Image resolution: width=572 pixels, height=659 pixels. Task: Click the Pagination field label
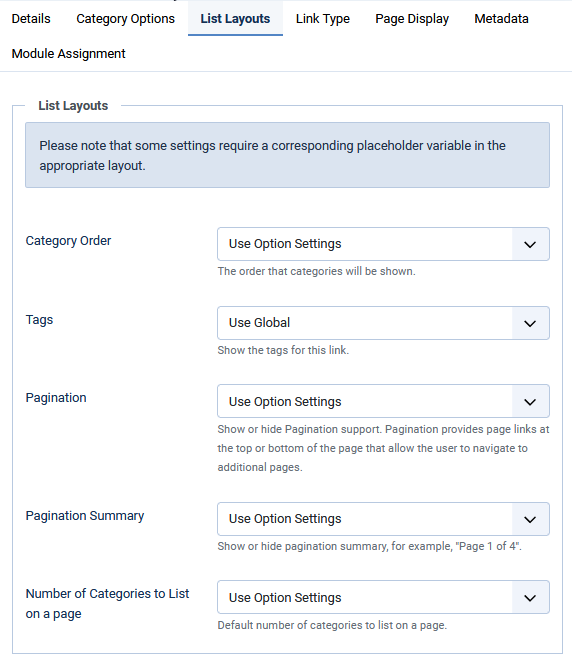(56, 398)
